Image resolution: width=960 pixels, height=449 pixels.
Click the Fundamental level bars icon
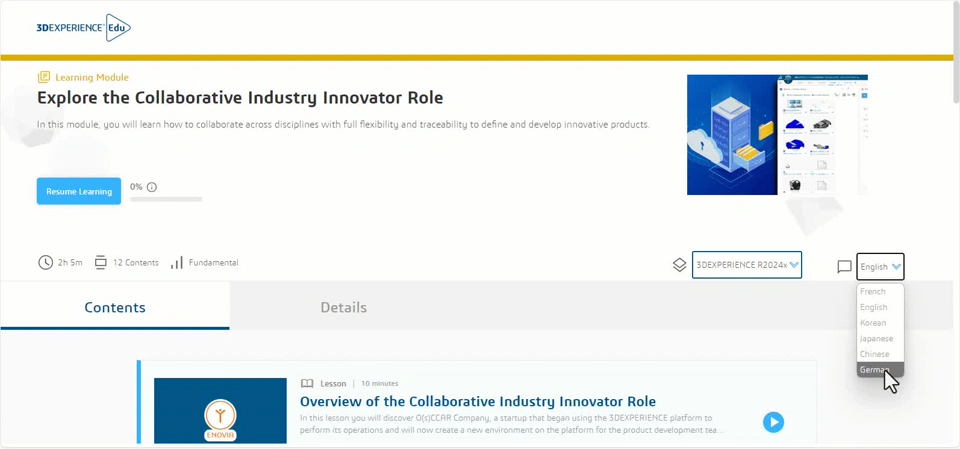point(177,263)
